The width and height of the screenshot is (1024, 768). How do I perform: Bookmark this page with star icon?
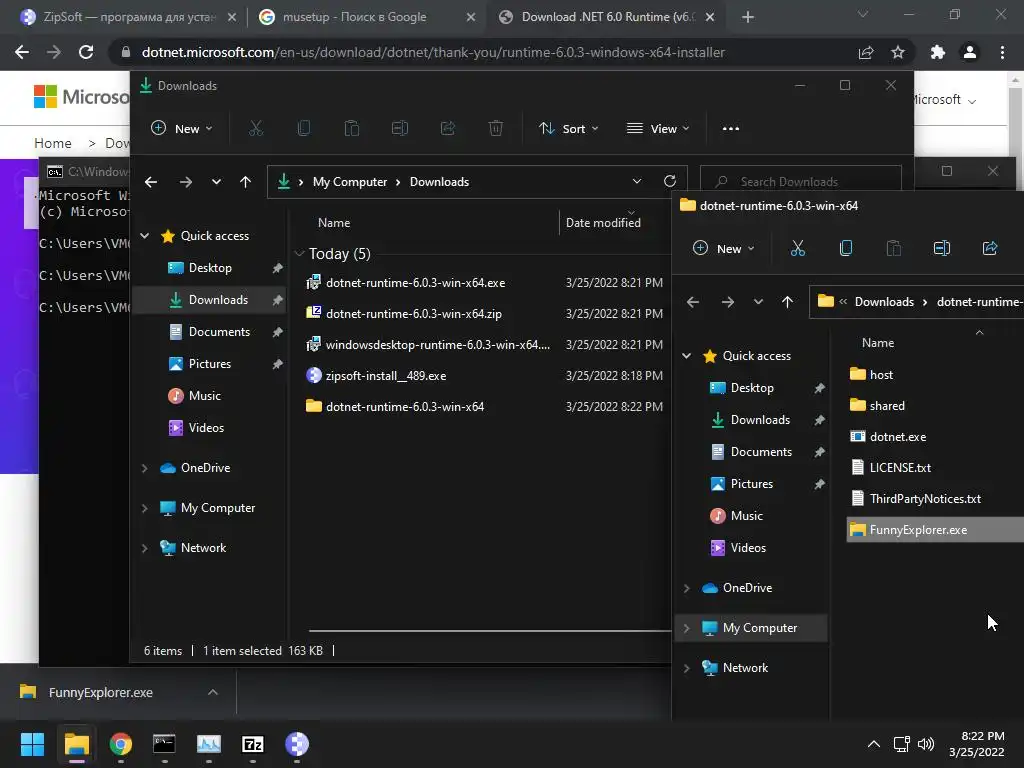point(898,52)
